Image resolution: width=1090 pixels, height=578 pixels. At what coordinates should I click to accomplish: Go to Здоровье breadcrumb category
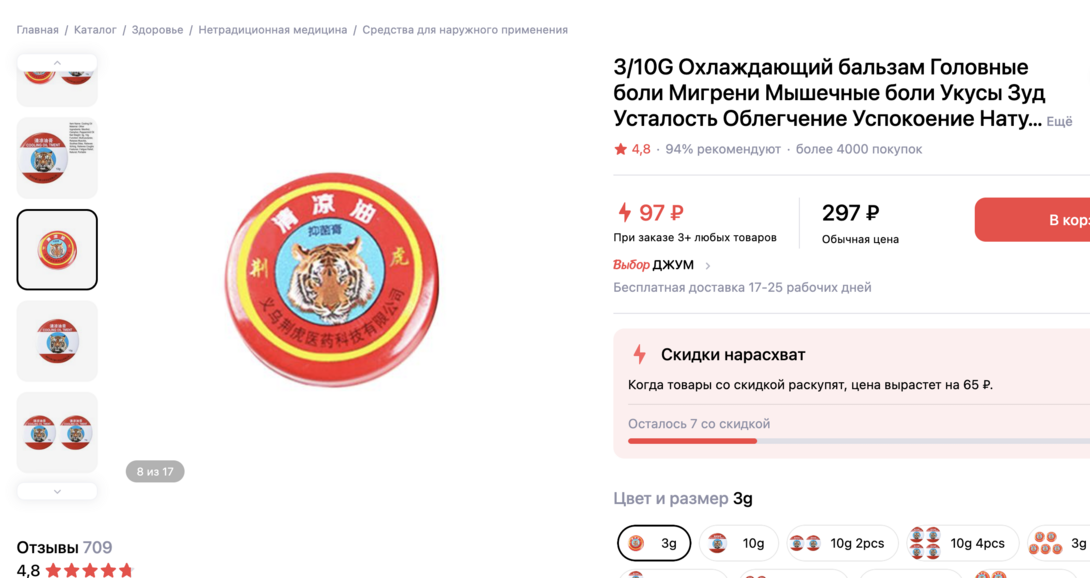pos(157,30)
